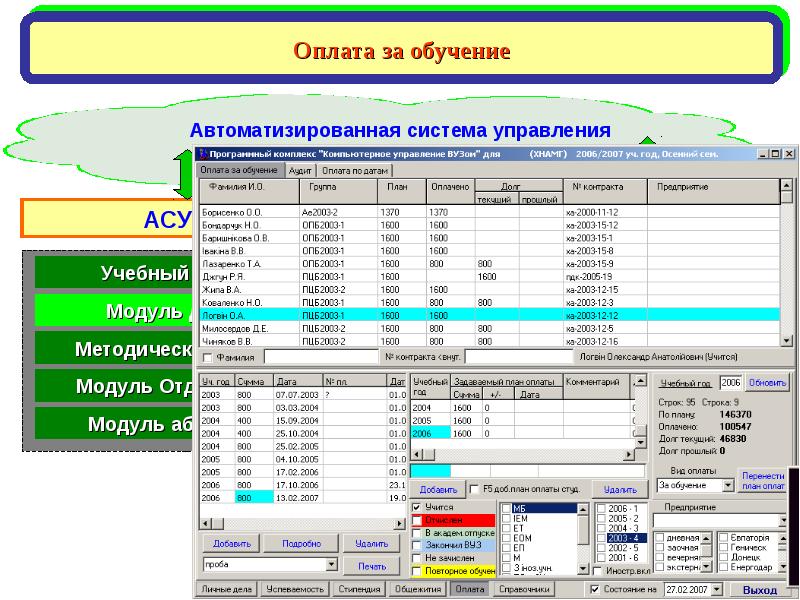Click left scroll arrow under payments history table

pos(204,523)
